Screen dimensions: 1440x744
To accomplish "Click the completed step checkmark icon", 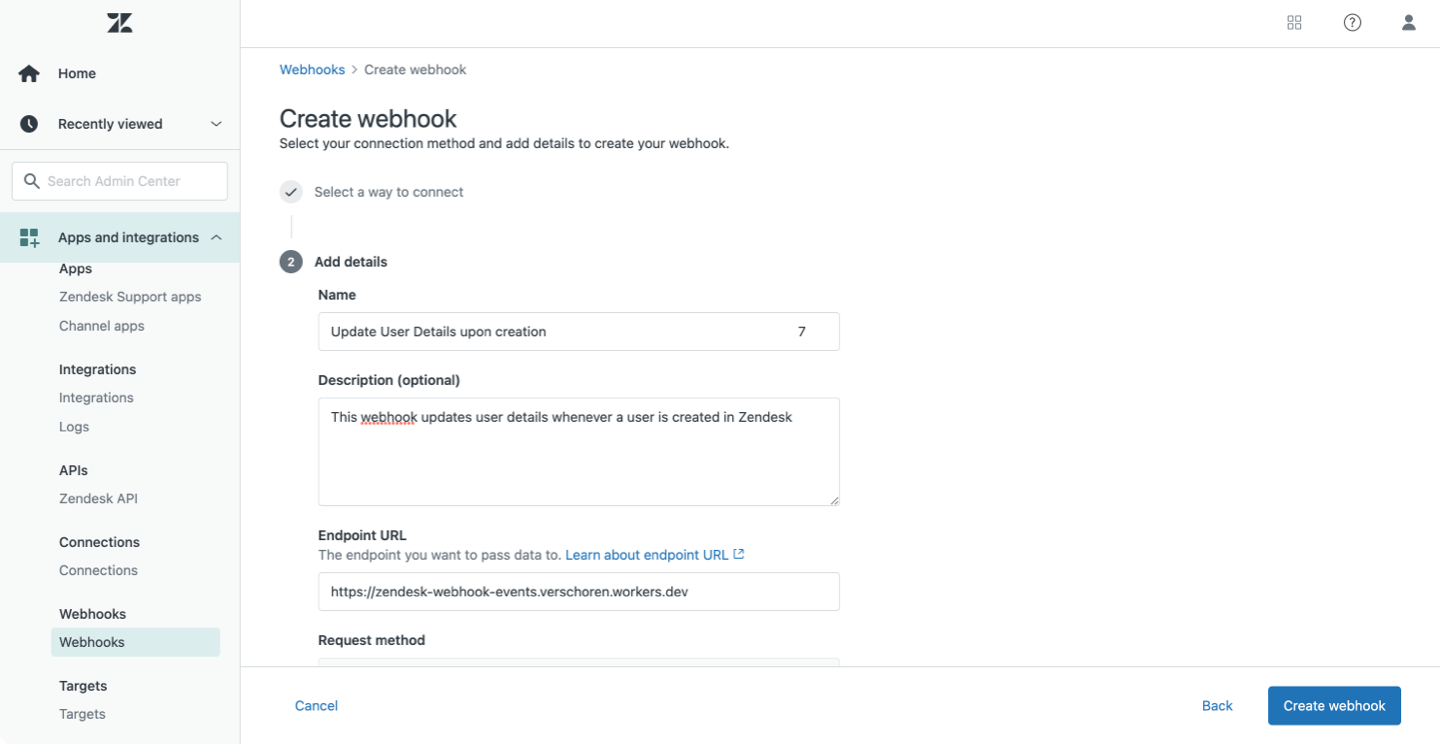I will (x=291, y=192).
